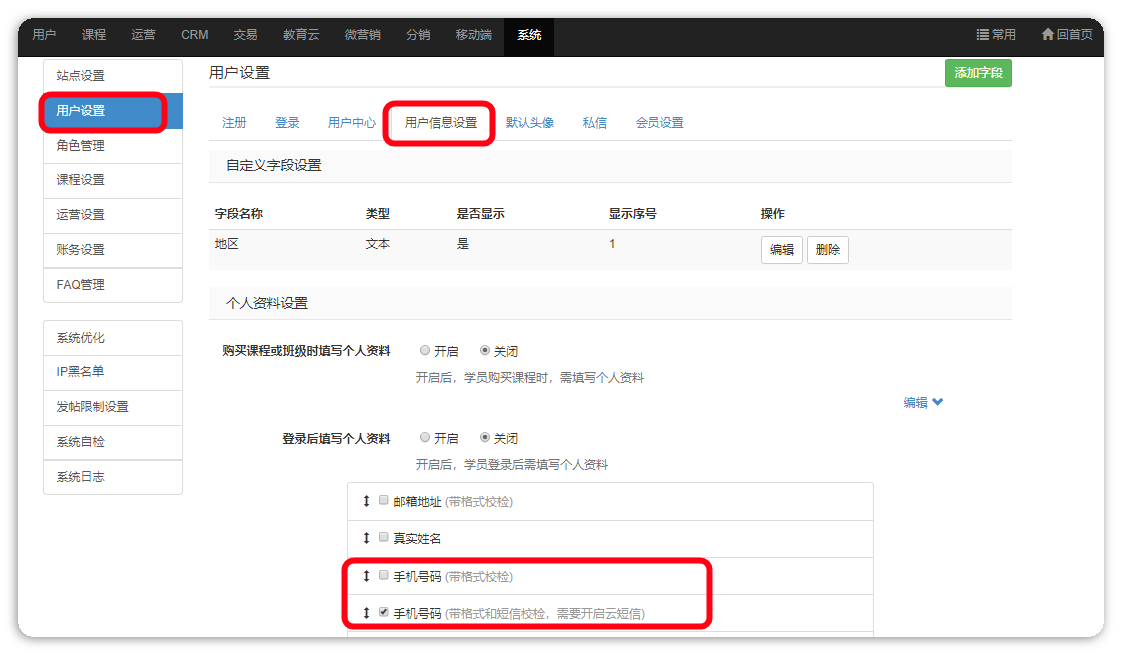Screen dimensions: 1122x655
Task: Click drag handle of 手机号码 SMS verification row
Action: point(366,612)
